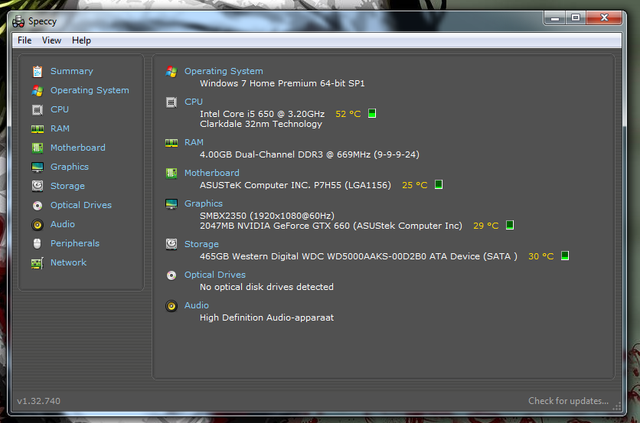Click '2047MB NVIDIA GeForce GTX 660' text
Viewport: 640px width, 423px height.
point(275,226)
